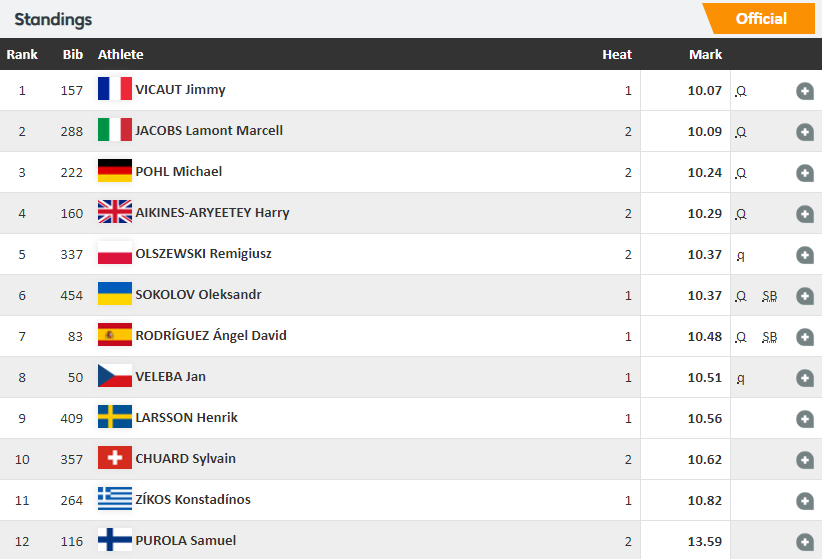822x559 pixels.
Task: Click plus icon for AIKINES-ARYEETEY Harry
Action: coord(805,213)
